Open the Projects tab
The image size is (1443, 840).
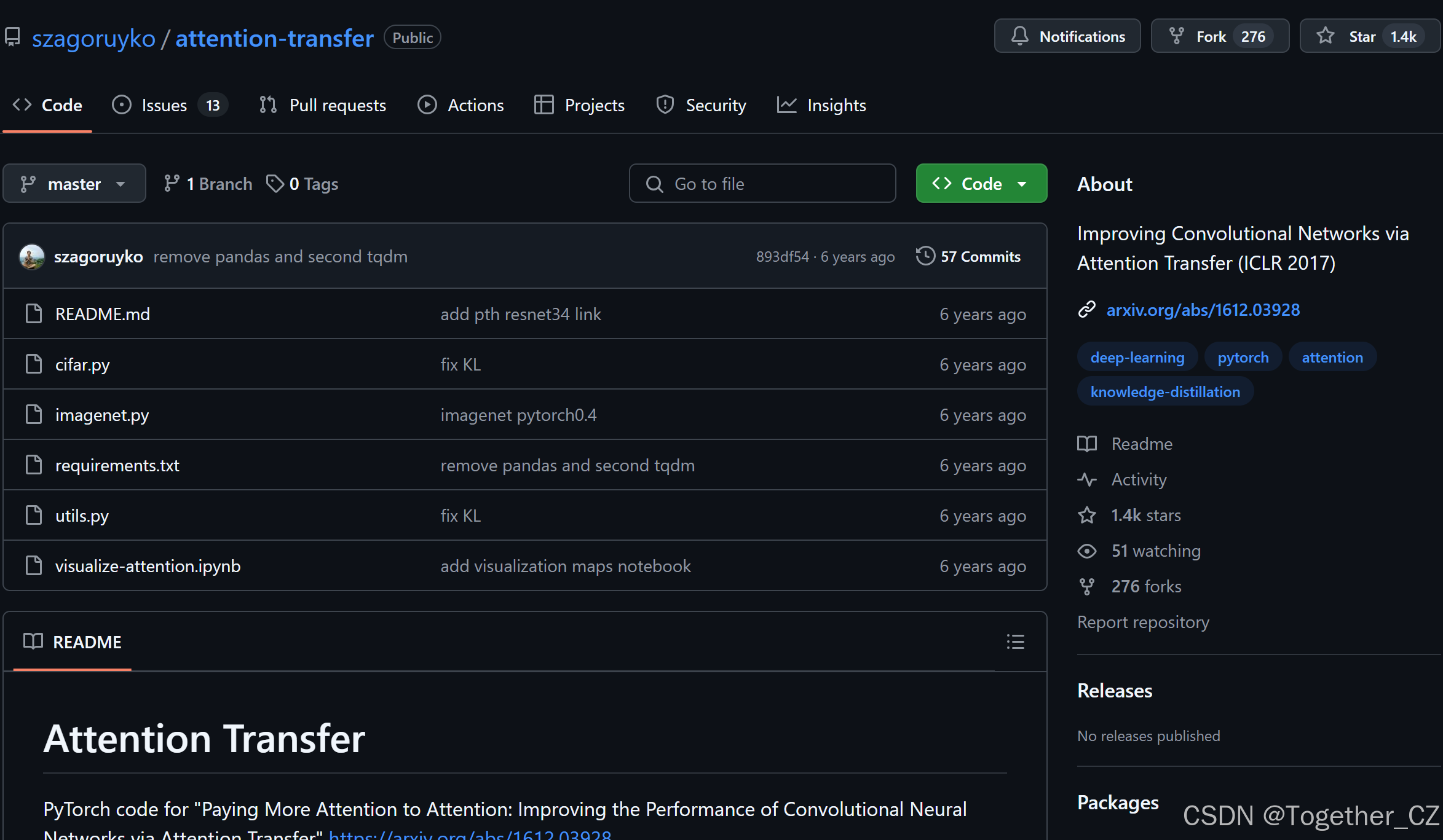(579, 105)
